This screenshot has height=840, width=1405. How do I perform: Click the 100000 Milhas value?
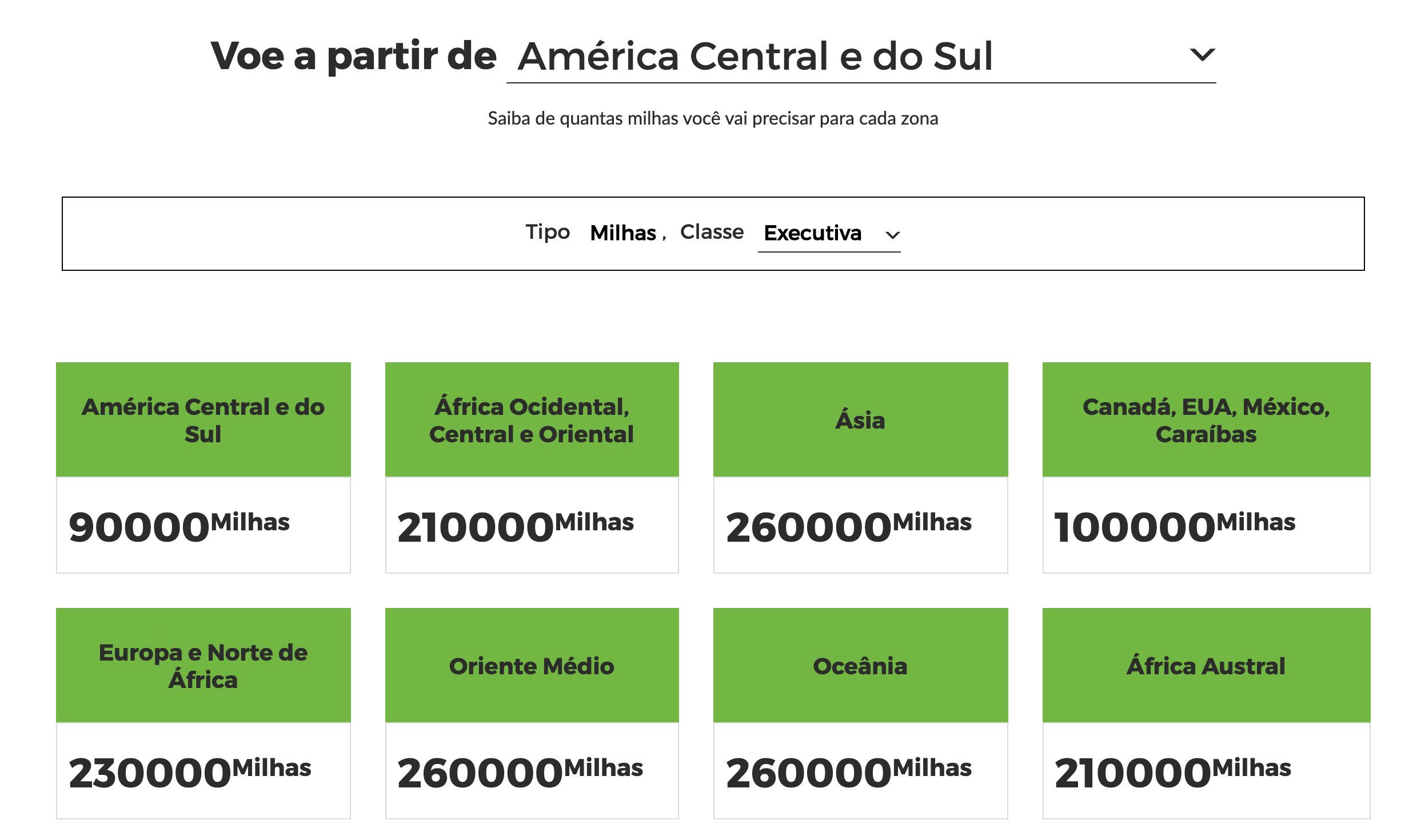coord(1175,526)
